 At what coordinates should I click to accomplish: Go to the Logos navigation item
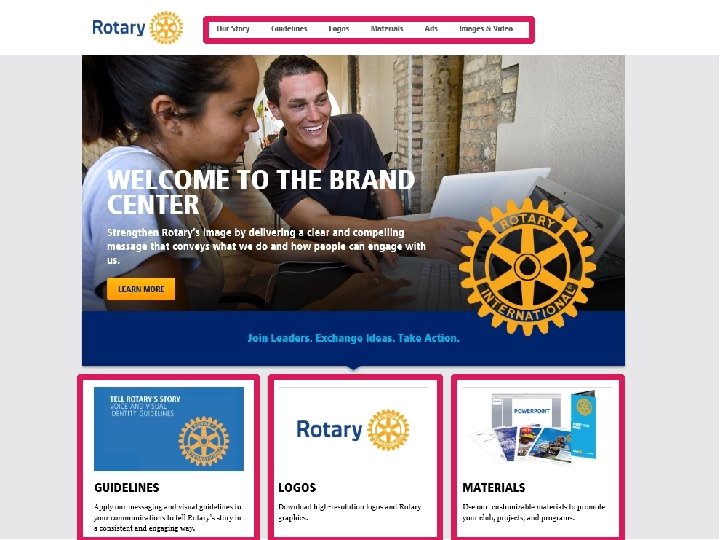click(339, 28)
